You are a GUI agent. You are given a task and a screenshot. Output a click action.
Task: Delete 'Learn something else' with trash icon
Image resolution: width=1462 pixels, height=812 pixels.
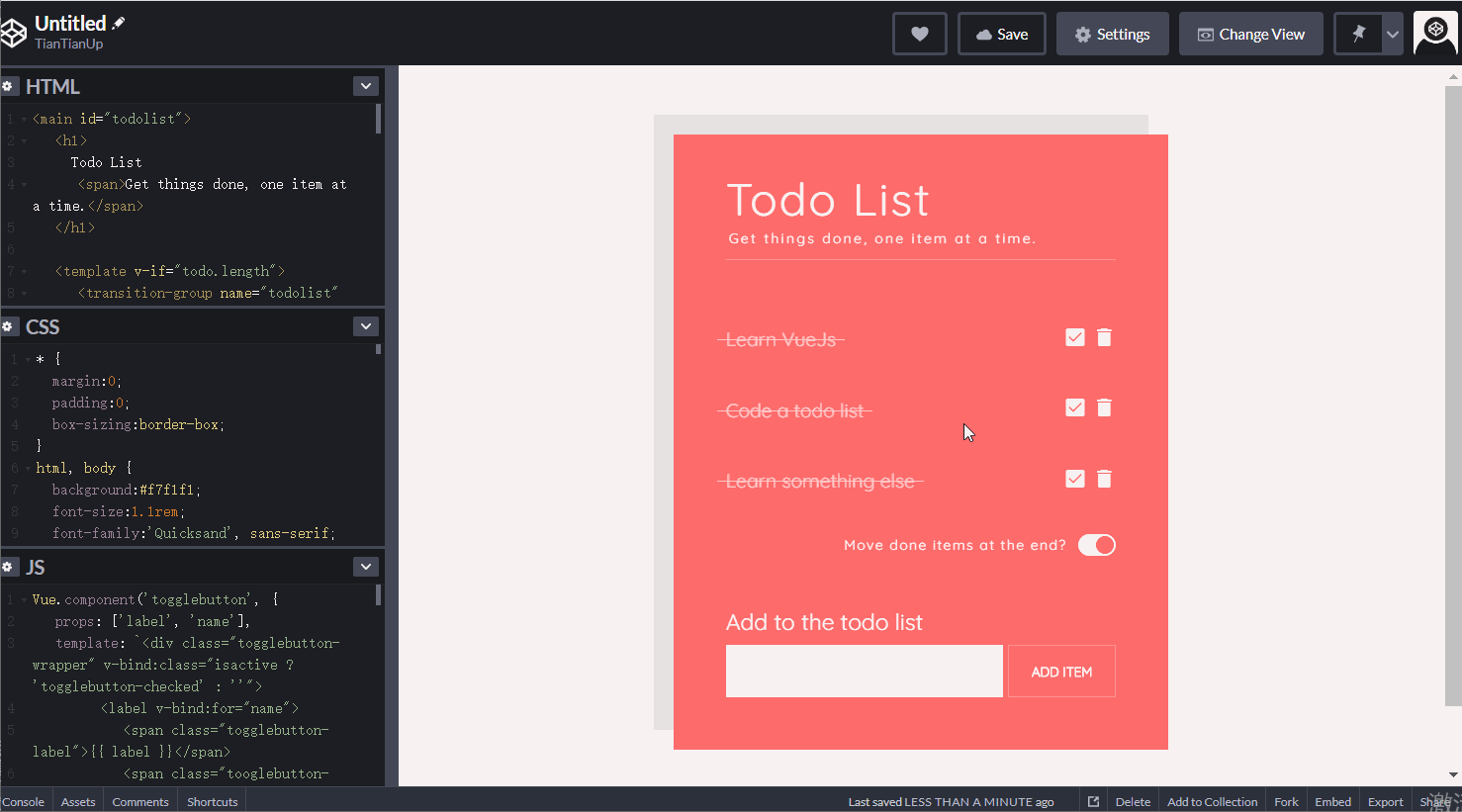(1104, 479)
